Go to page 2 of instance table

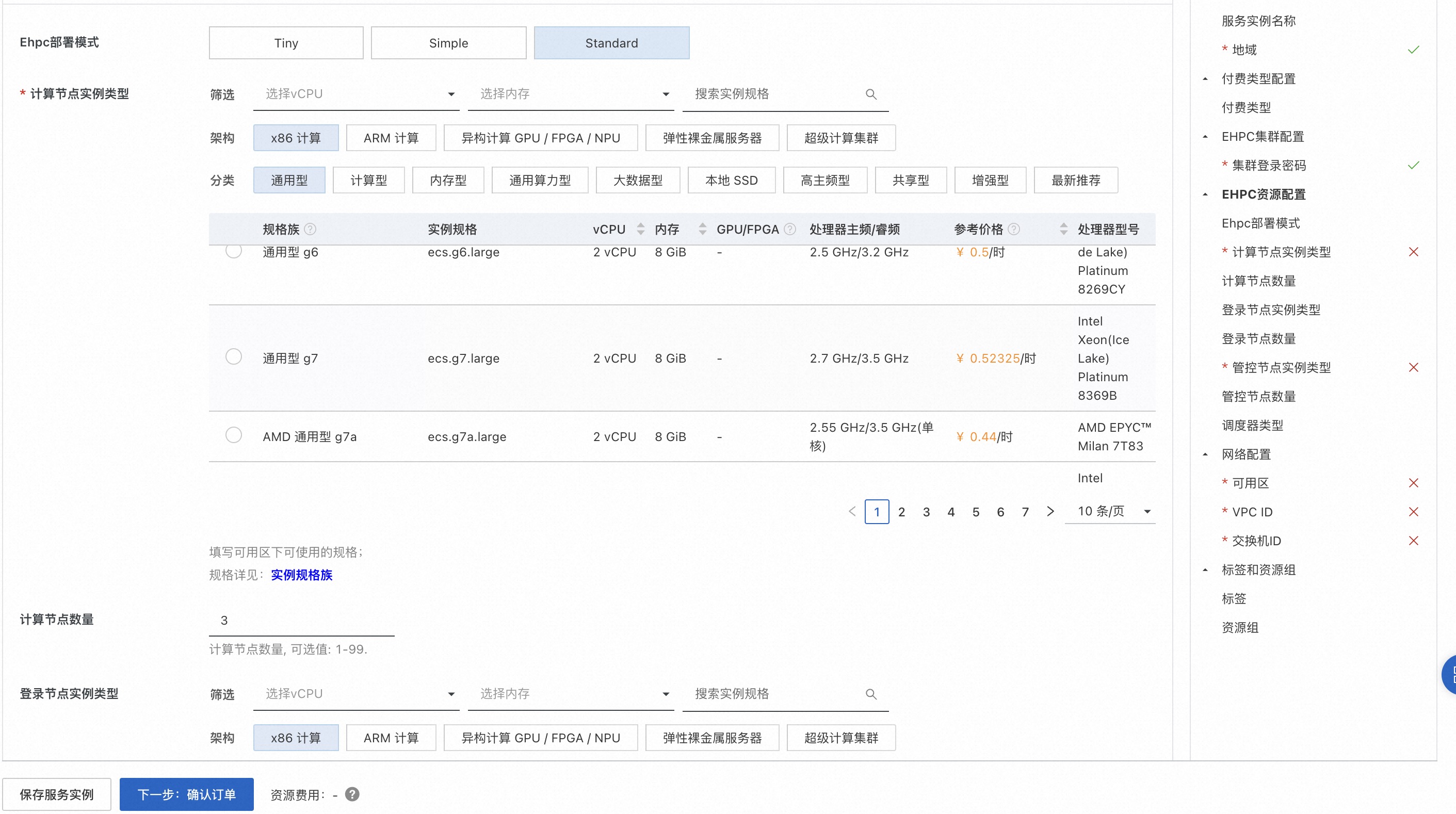tap(901, 512)
